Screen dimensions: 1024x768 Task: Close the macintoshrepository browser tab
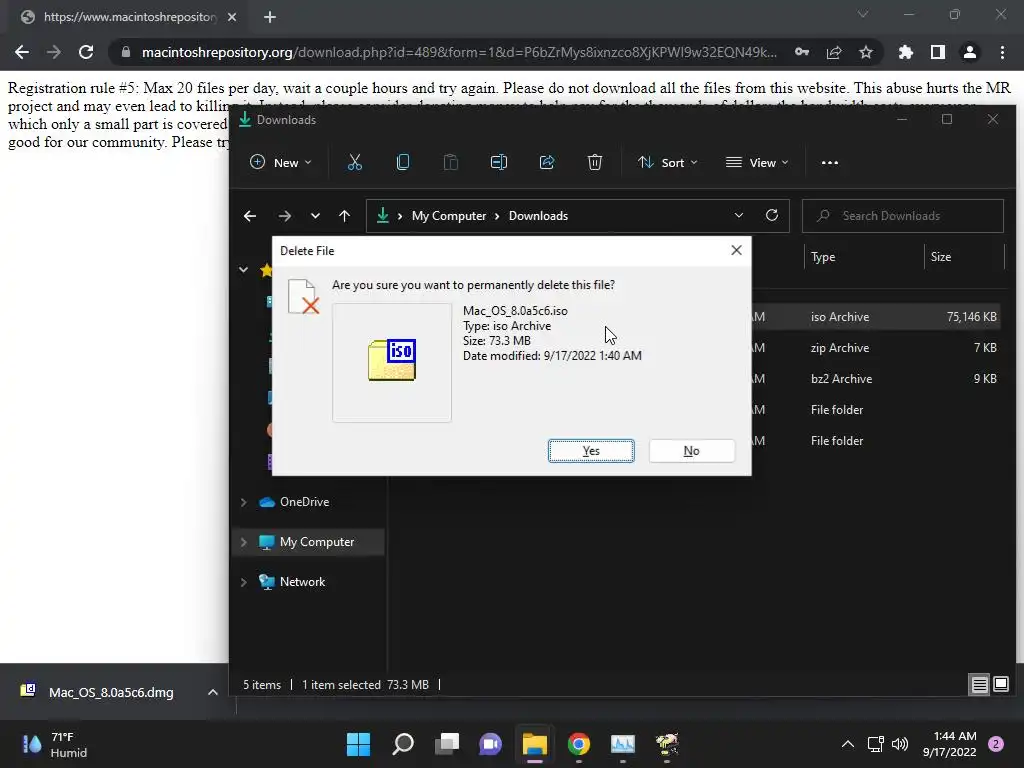(232, 17)
